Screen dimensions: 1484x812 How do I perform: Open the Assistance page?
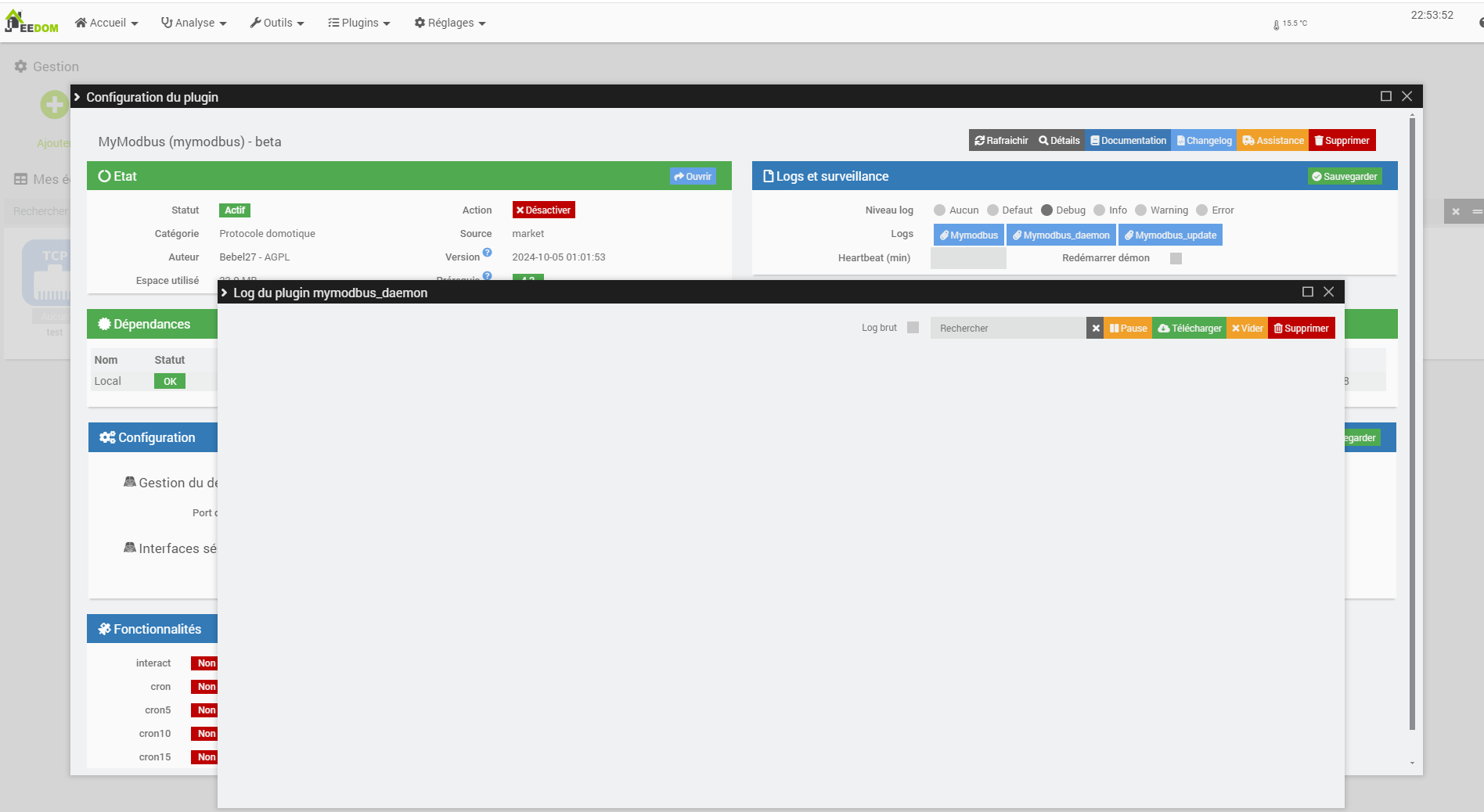(x=1273, y=141)
